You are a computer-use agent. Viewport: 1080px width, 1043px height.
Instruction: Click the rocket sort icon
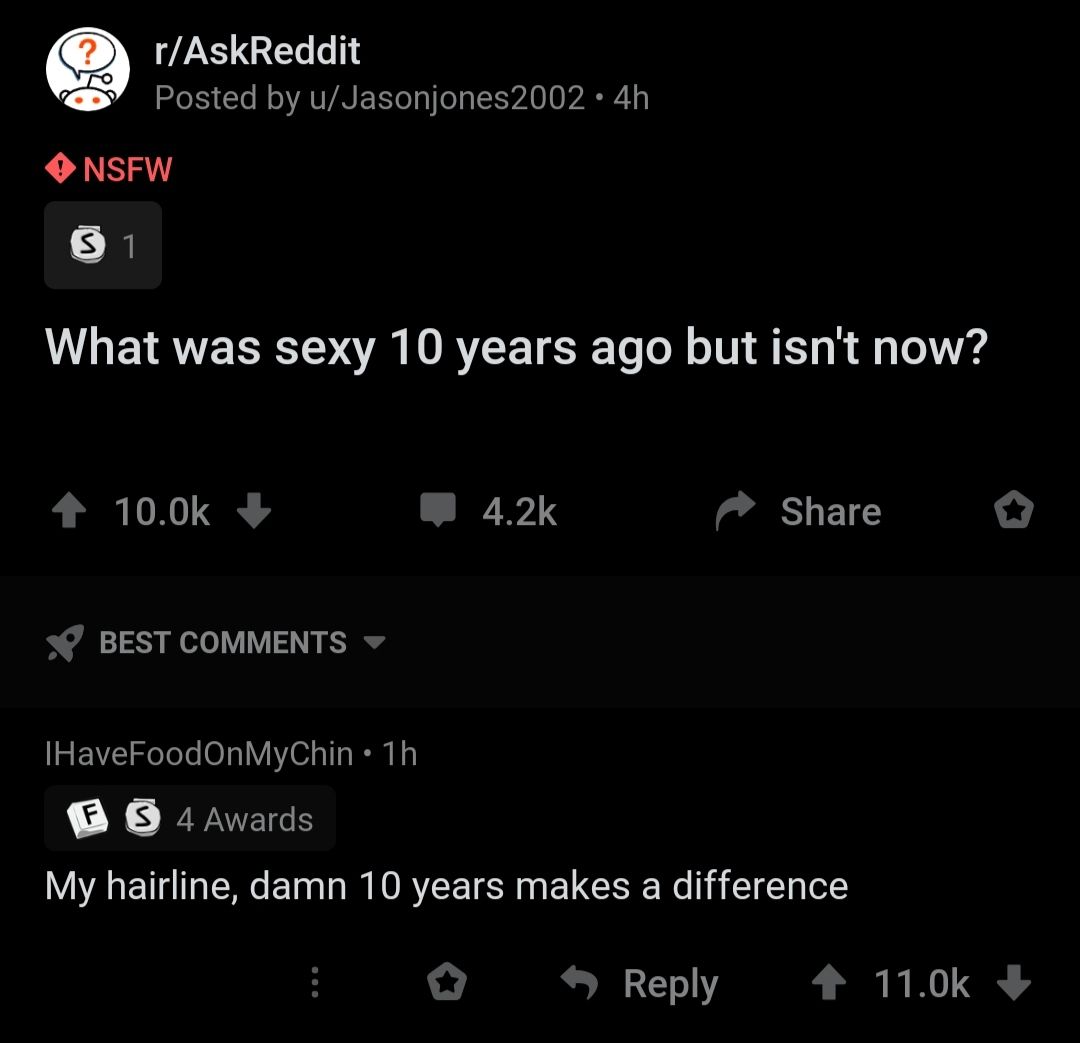point(64,643)
